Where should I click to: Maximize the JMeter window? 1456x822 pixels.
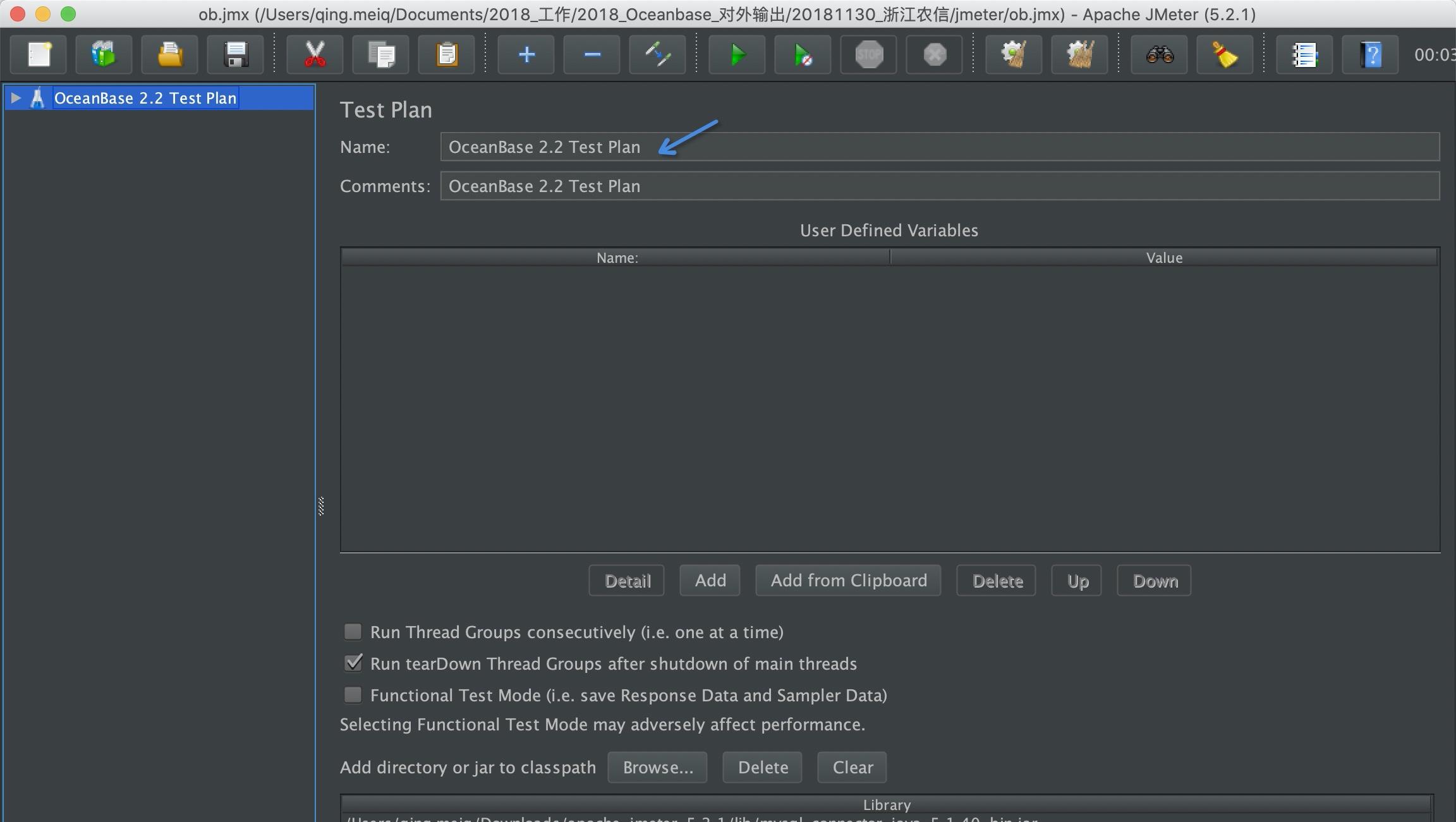coord(68,14)
